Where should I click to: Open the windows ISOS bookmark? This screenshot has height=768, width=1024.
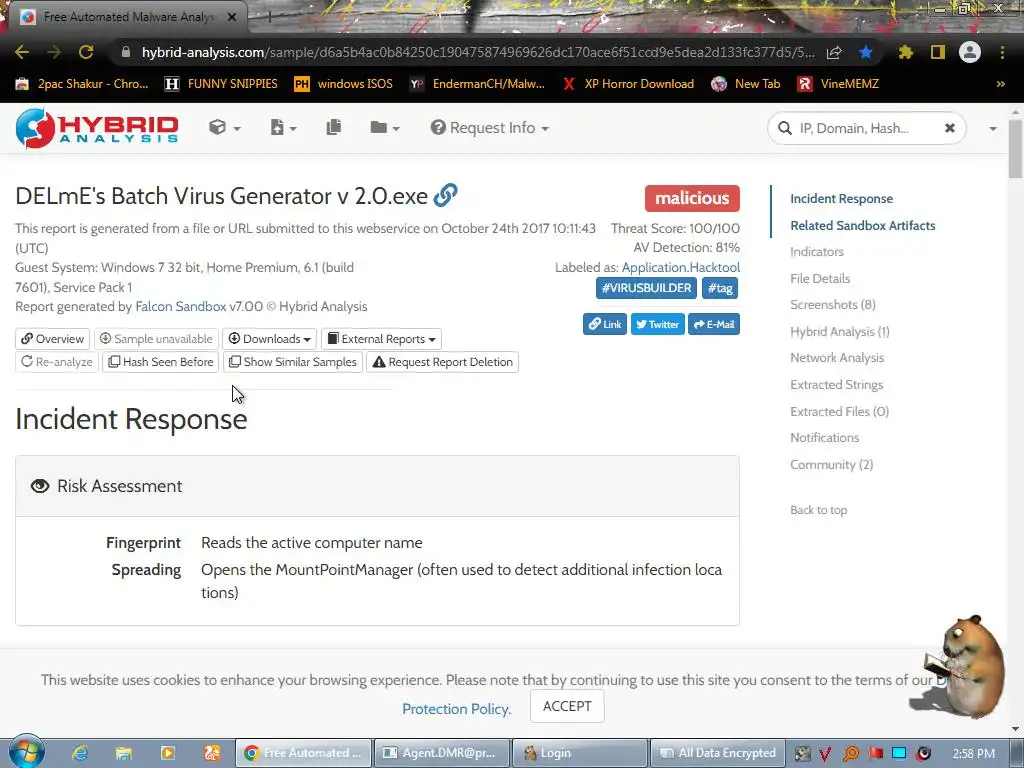pos(344,84)
